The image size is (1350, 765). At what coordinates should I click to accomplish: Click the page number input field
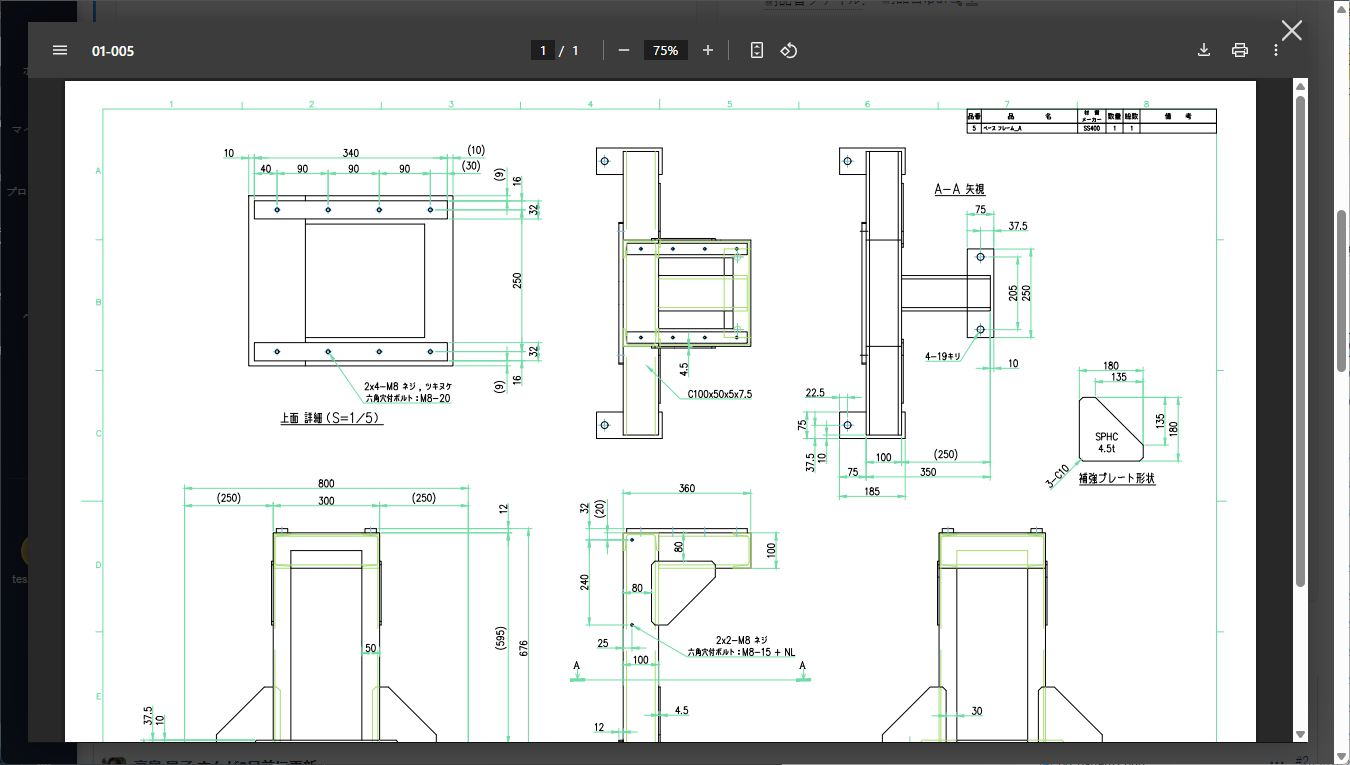pos(543,50)
